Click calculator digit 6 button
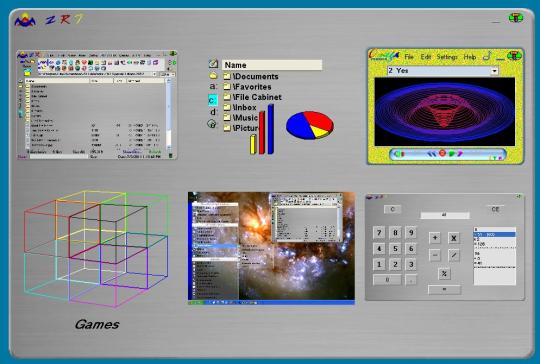540x364 pixels. tap(411, 249)
